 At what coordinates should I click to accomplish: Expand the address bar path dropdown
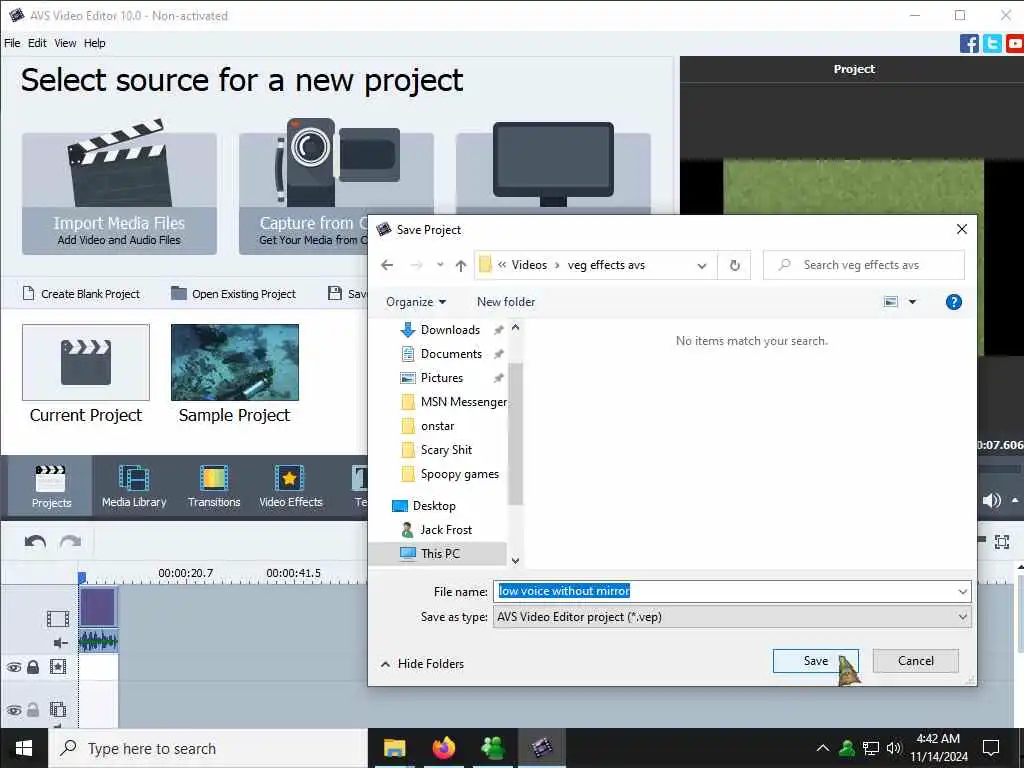702,266
